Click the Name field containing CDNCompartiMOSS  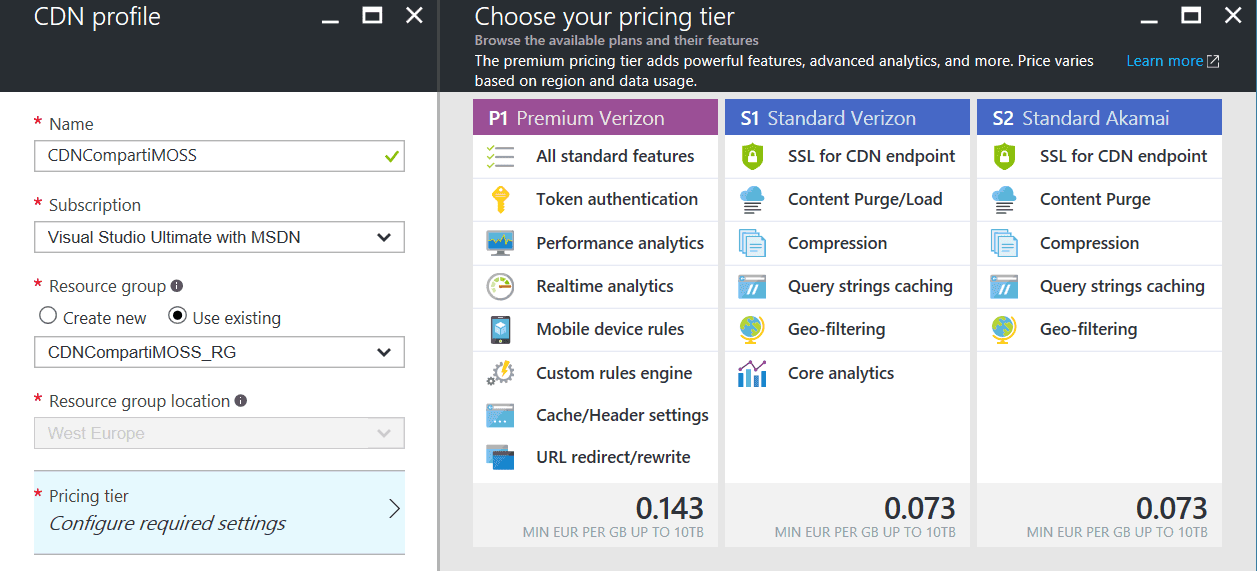tap(219, 156)
